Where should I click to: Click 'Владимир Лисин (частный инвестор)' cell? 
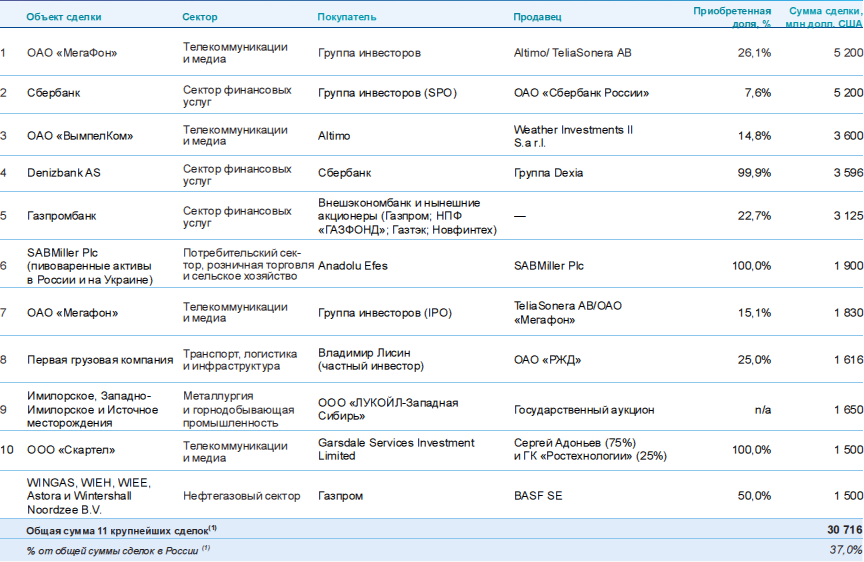pyautogui.click(x=371, y=359)
